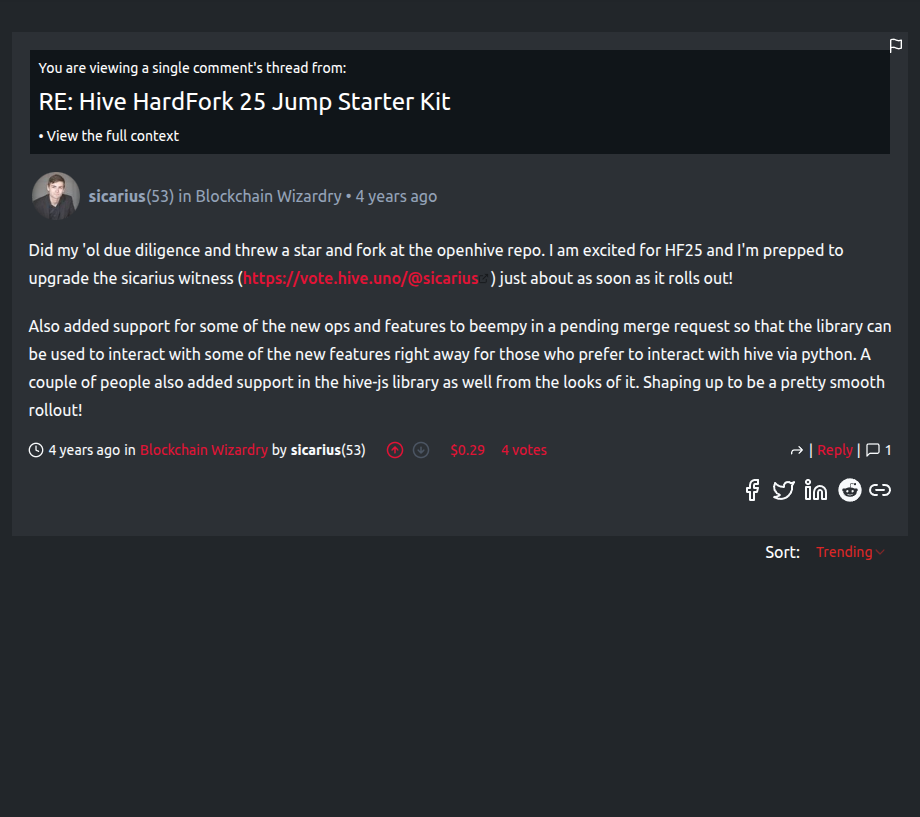Click the Reply link
This screenshot has height=817, width=920.
[x=835, y=450]
